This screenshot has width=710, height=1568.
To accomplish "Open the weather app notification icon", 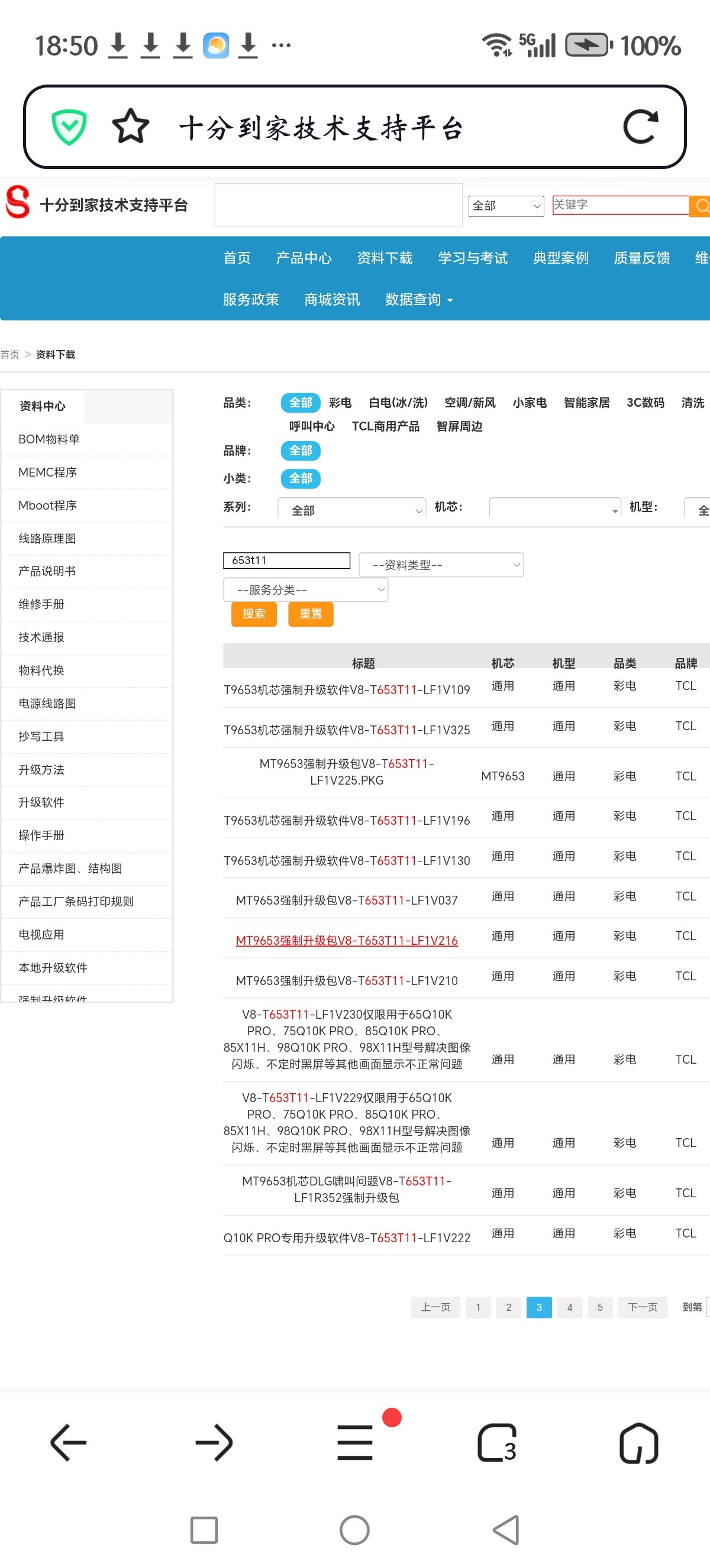I will click(x=215, y=46).
